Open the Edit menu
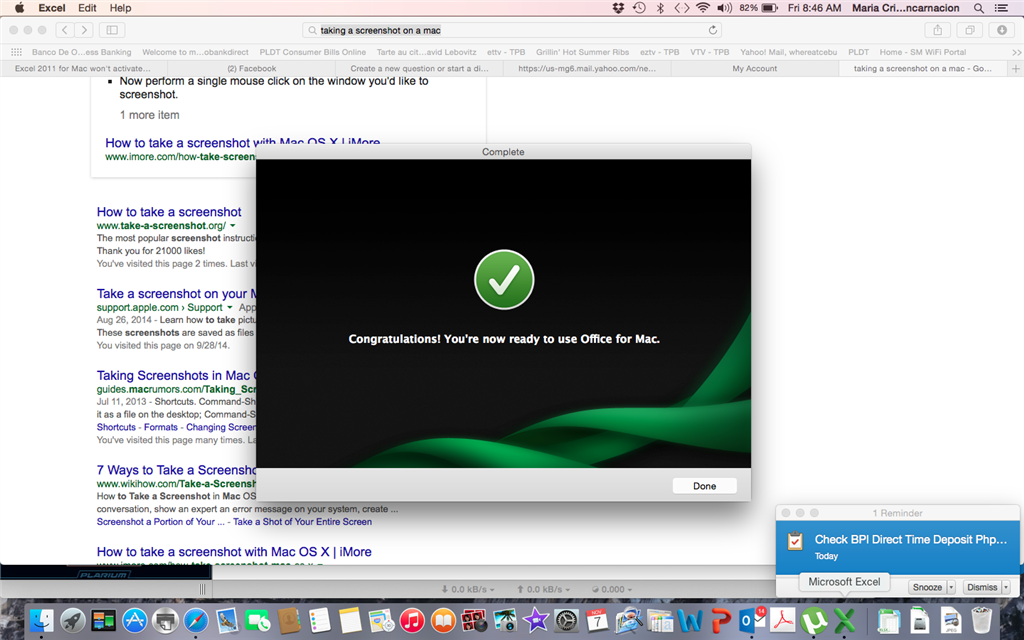The image size is (1024, 640). pos(87,8)
